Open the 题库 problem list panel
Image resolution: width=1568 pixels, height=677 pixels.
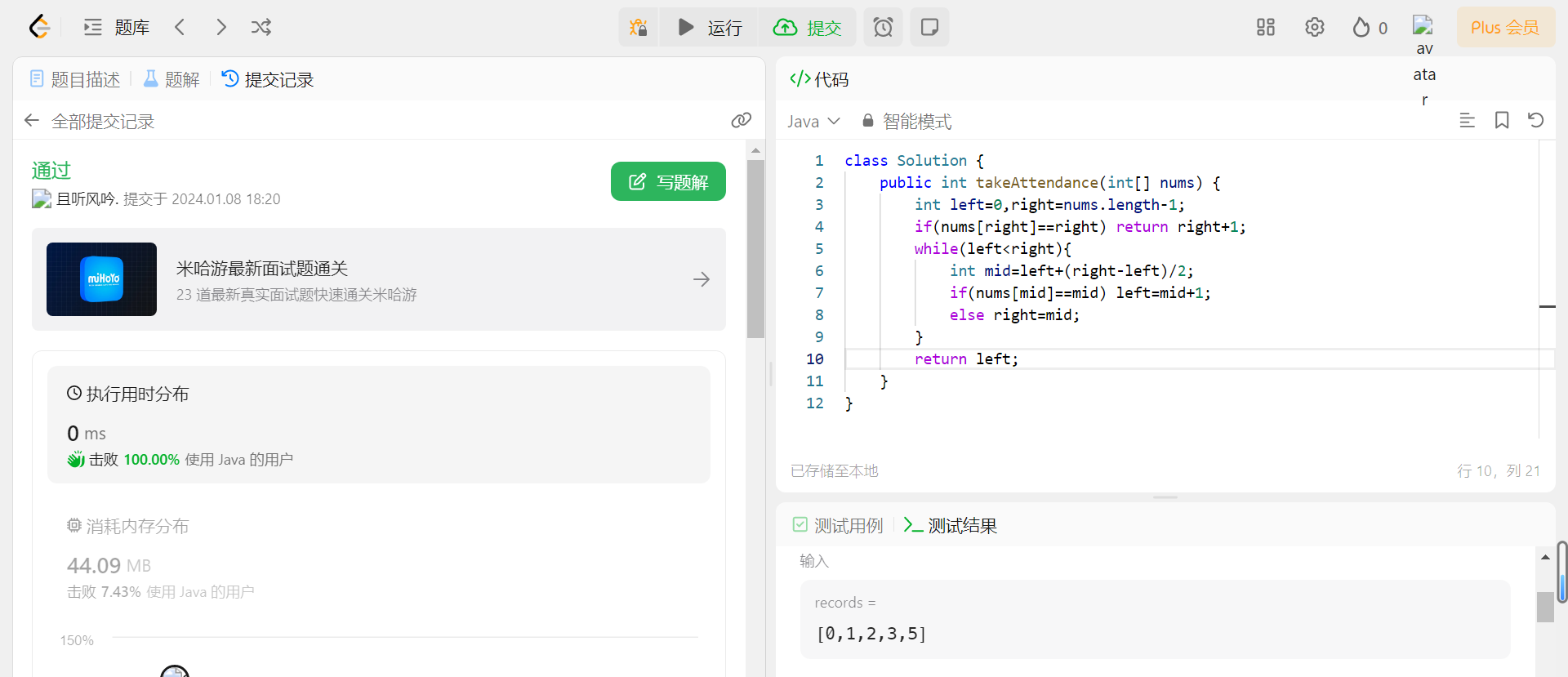tap(117, 27)
